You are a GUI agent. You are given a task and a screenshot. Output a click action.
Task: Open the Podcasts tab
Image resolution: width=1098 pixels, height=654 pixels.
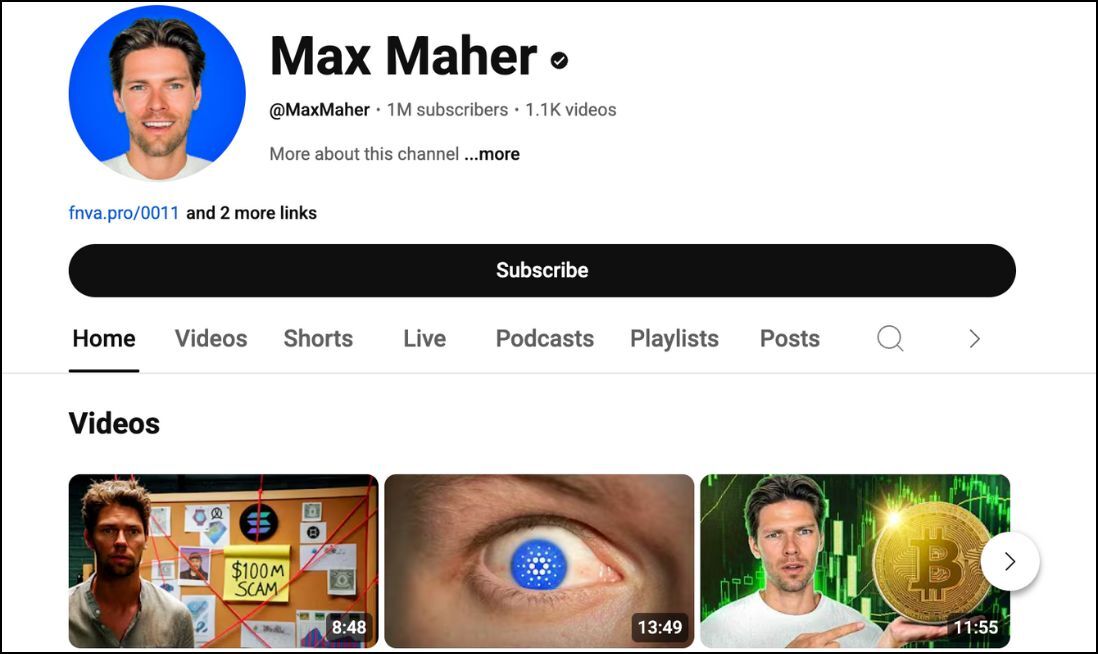pos(545,339)
